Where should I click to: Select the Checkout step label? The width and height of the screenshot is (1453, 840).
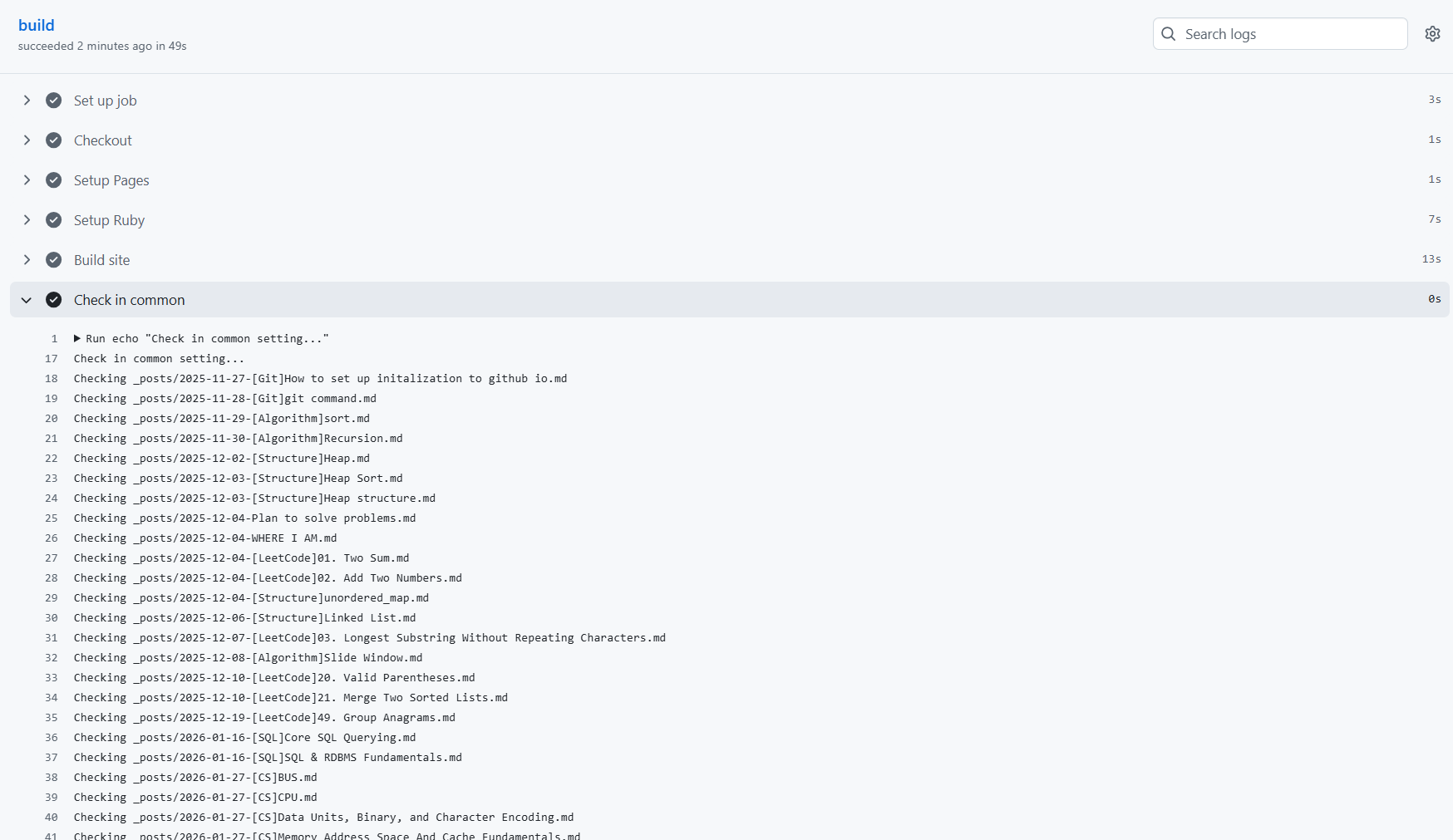click(103, 140)
